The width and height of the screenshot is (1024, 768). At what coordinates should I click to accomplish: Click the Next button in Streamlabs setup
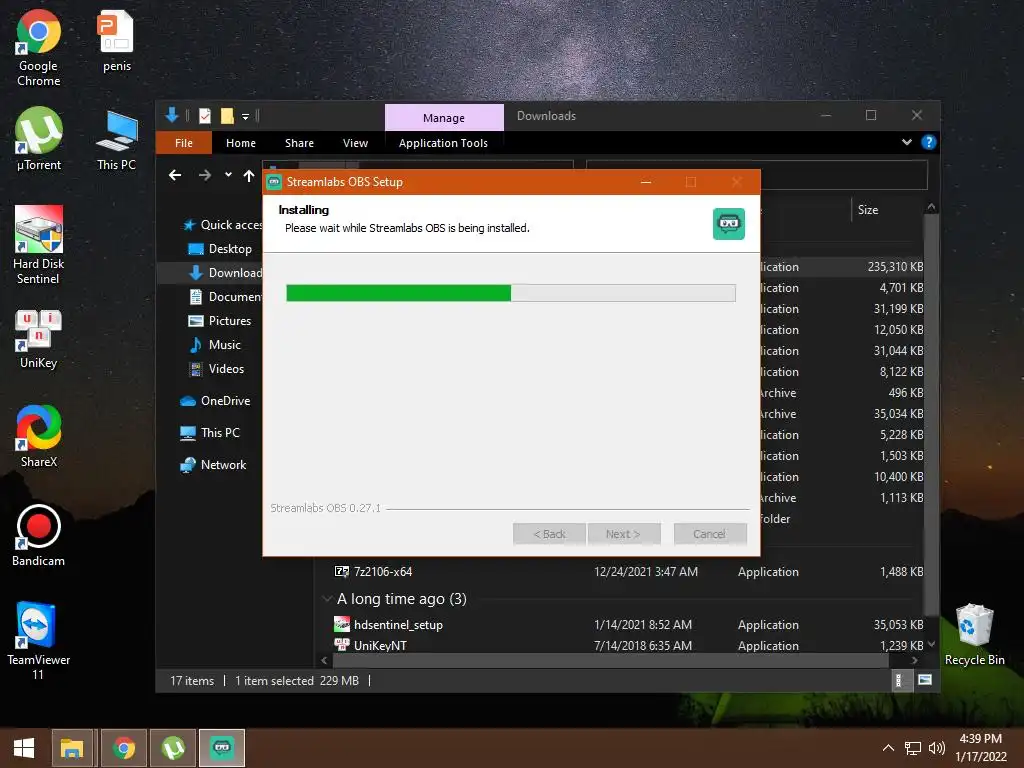pyautogui.click(x=624, y=534)
